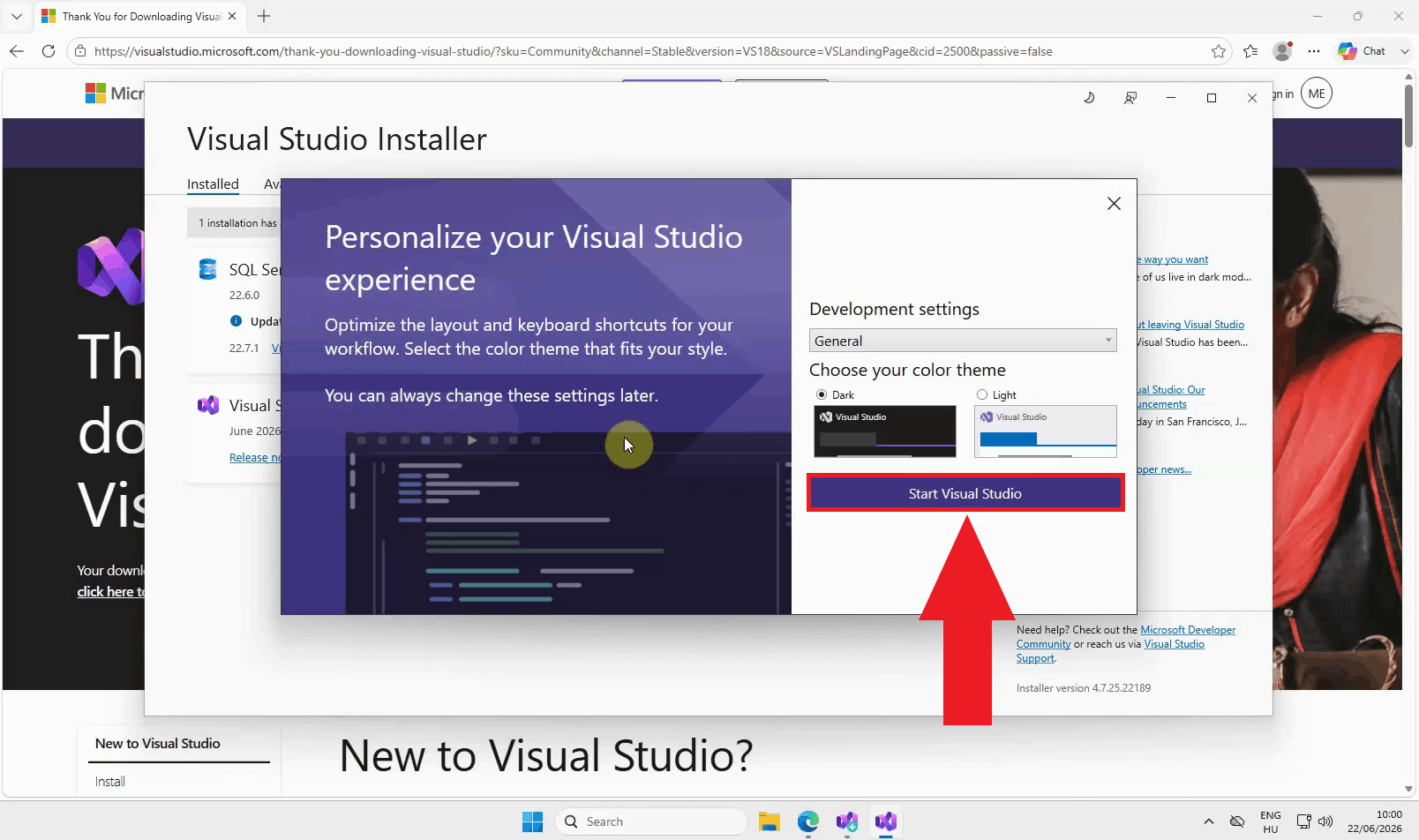This screenshot has height=840, width=1419.
Task: Open tab list chevron in Edge
Action: (x=16, y=16)
